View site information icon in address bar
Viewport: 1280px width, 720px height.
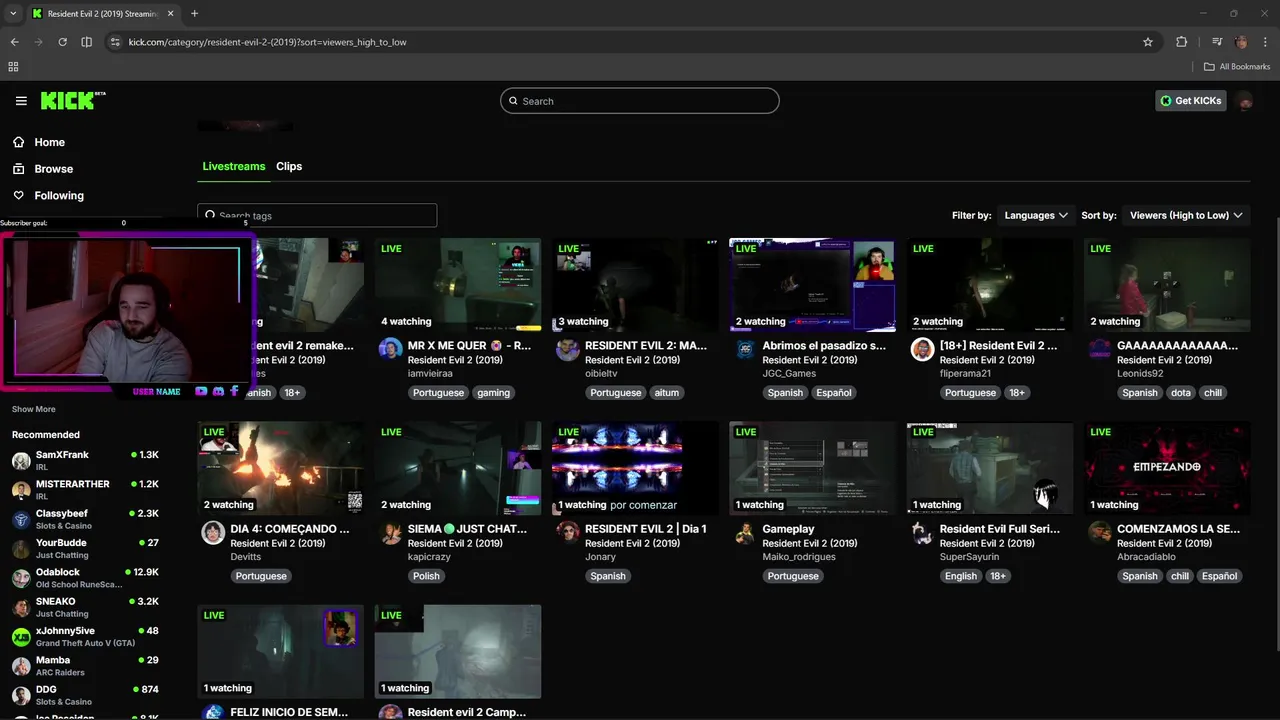[114, 42]
